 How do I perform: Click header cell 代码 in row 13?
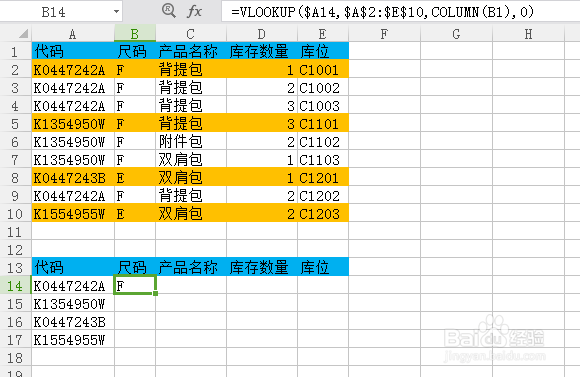73,267
